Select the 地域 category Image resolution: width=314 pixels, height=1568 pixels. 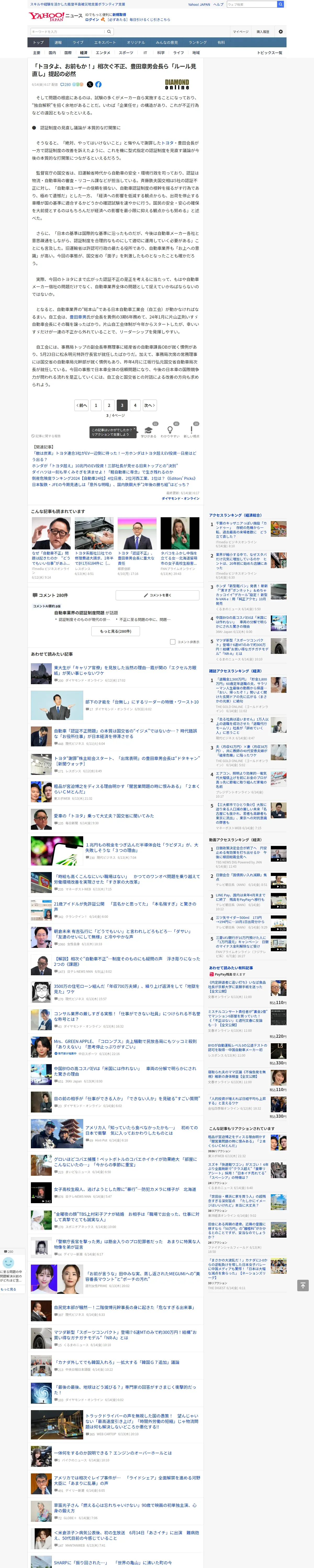click(x=196, y=53)
